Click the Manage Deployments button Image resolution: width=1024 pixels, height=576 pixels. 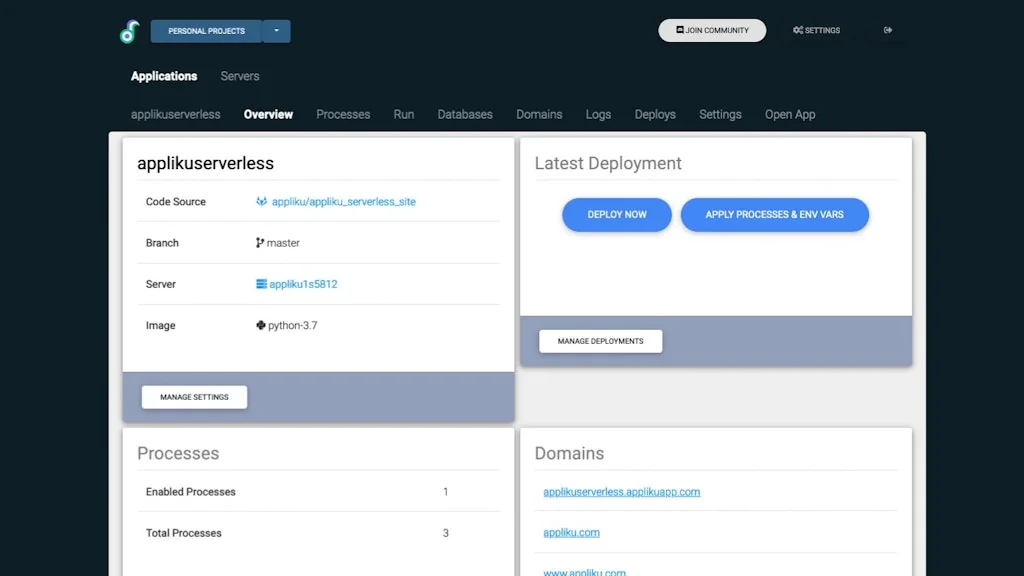[x=600, y=341]
